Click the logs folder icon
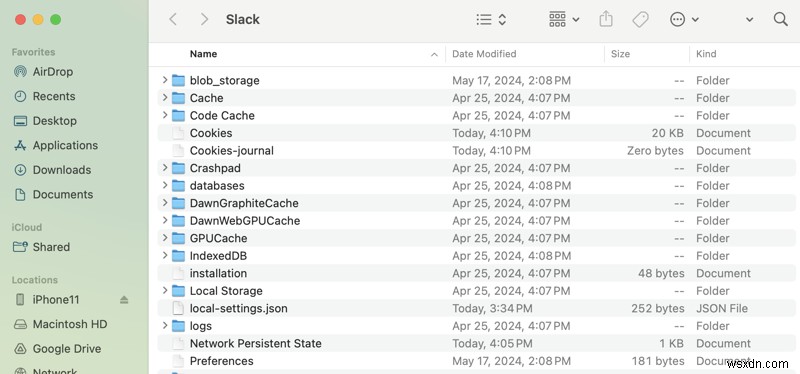The width and height of the screenshot is (800, 374). pyautogui.click(x=178, y=326)
